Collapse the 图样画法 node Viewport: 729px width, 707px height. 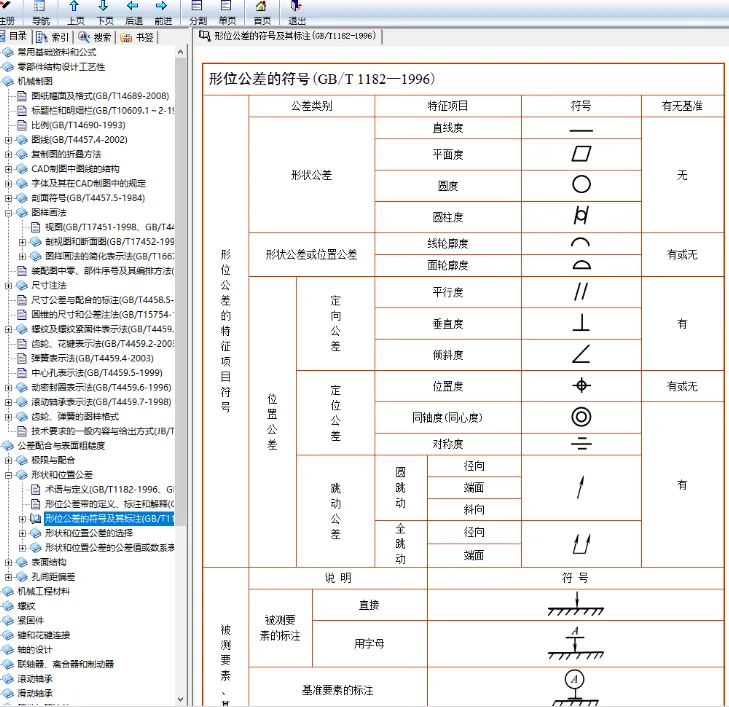(x=8, y=213)
